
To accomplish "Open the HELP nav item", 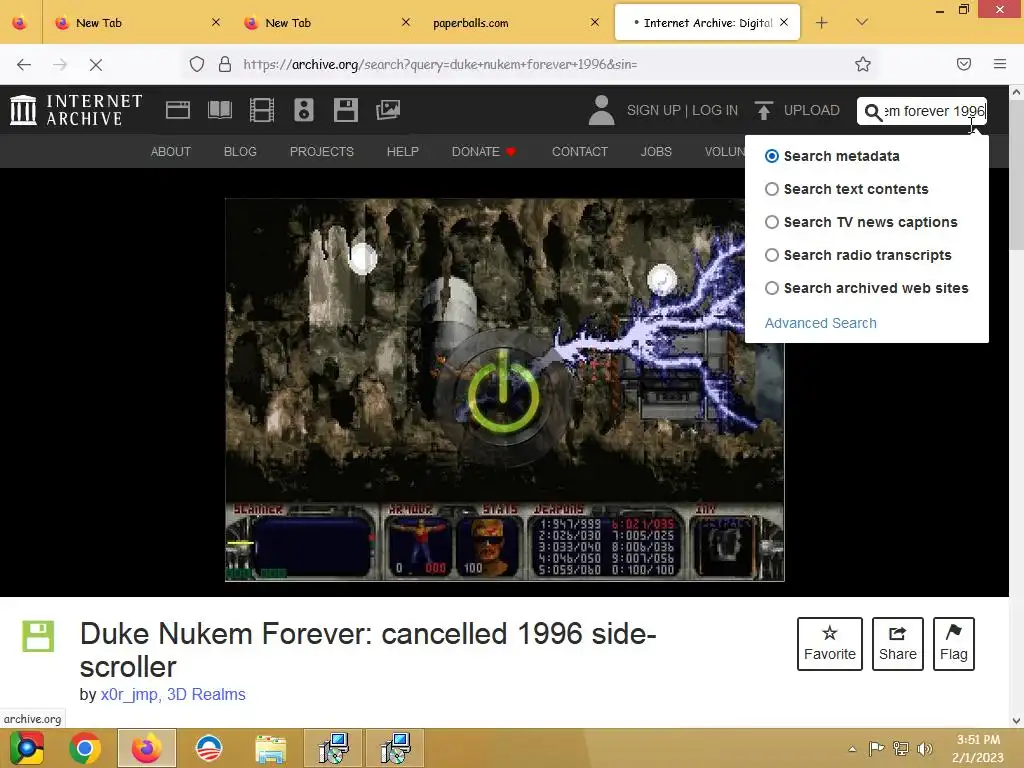I will [403, 152].
